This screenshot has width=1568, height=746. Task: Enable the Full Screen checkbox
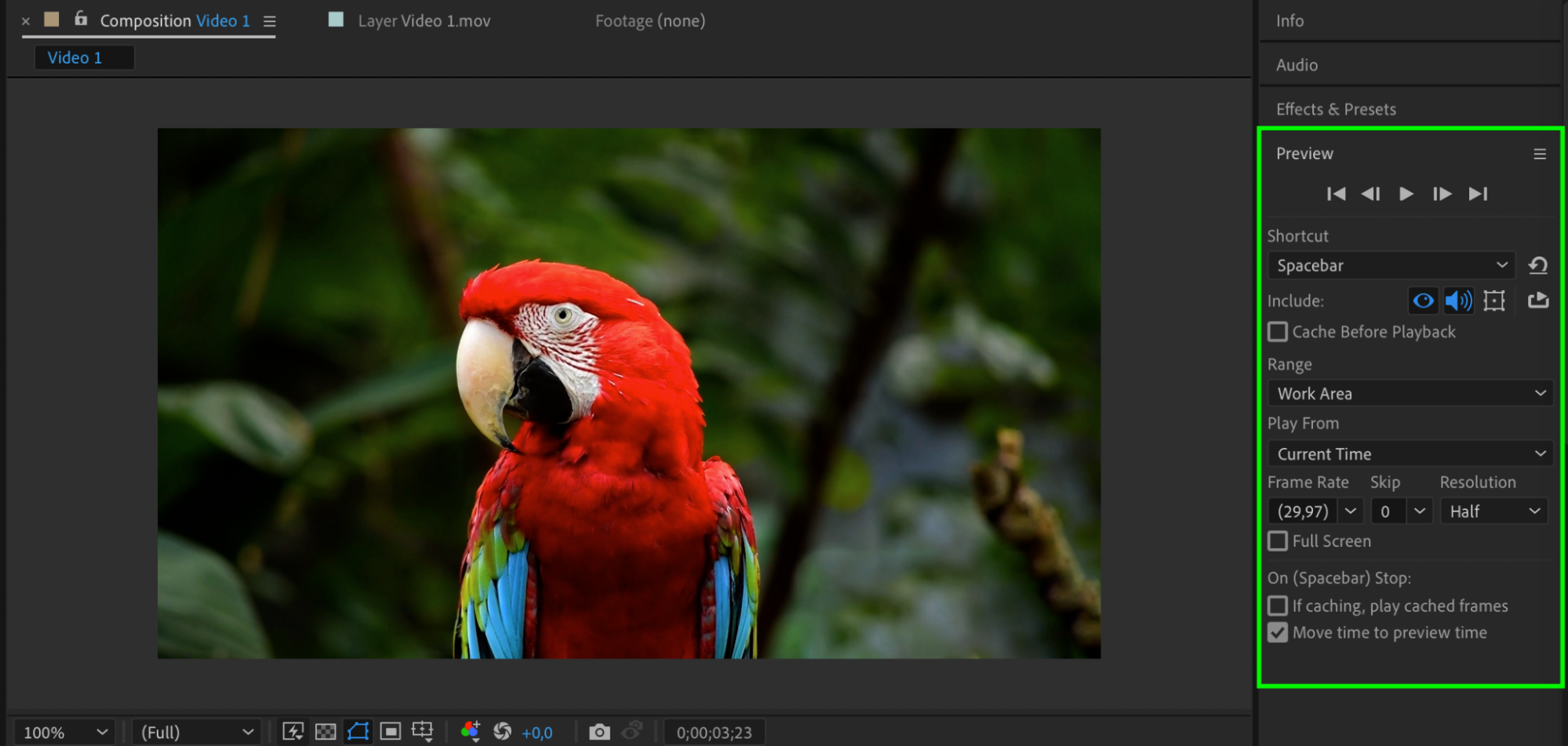(x=1278, y=541)
